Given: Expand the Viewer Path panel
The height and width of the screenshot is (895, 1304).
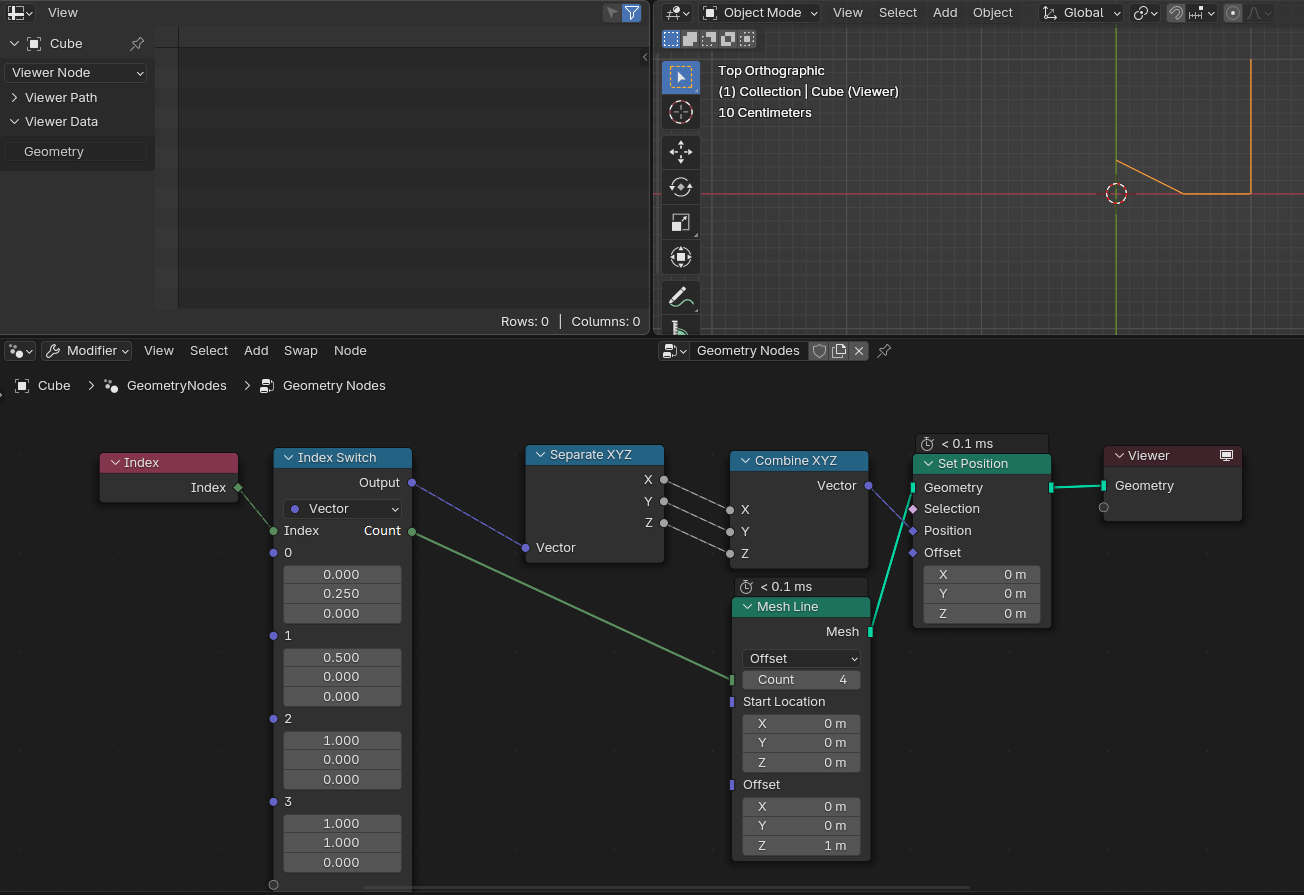Looking at the screenshot, I should [61, 98].
